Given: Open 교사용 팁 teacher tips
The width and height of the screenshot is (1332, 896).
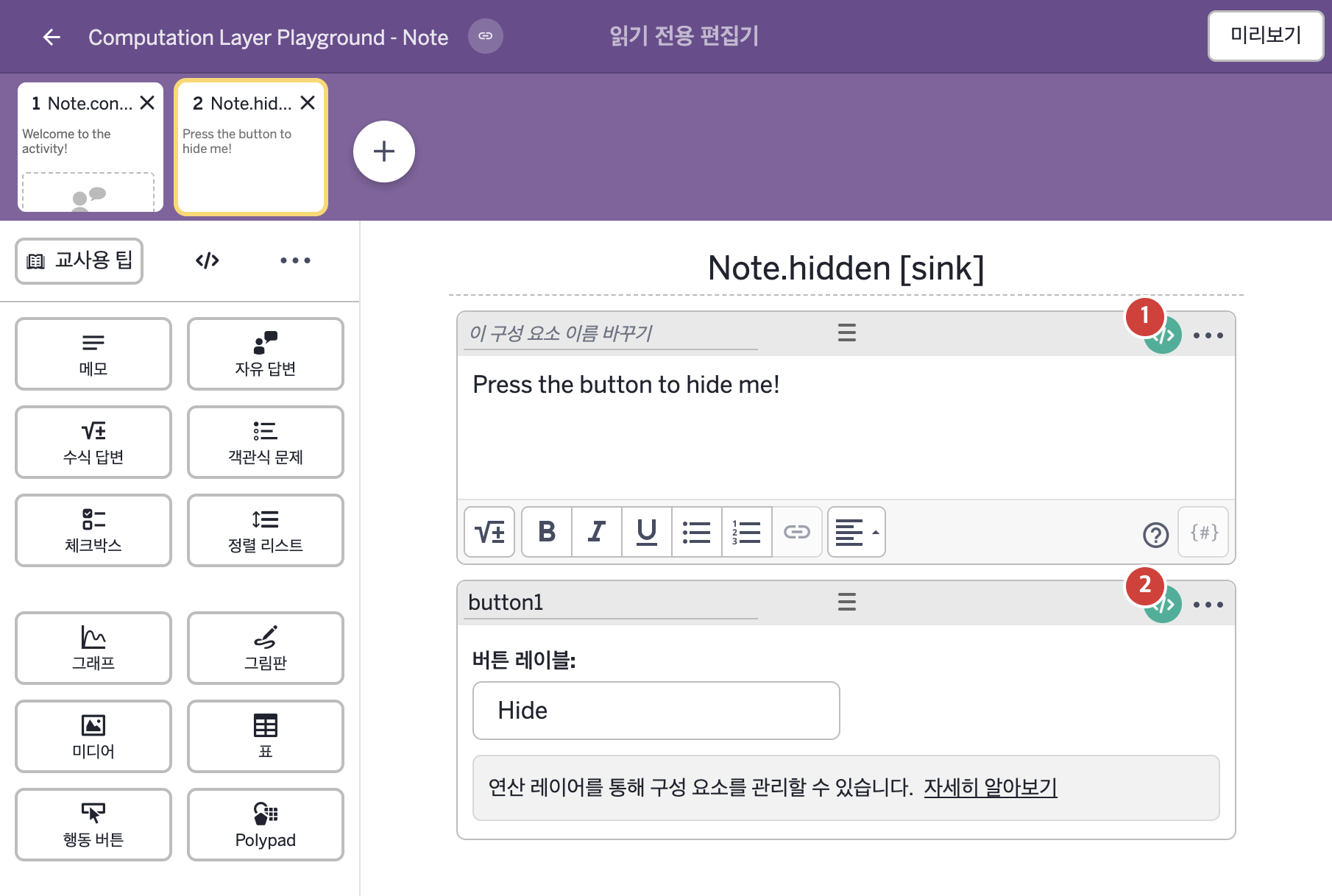Looking at the screenshot, I should pyautogui.click(x=79, y=260).
